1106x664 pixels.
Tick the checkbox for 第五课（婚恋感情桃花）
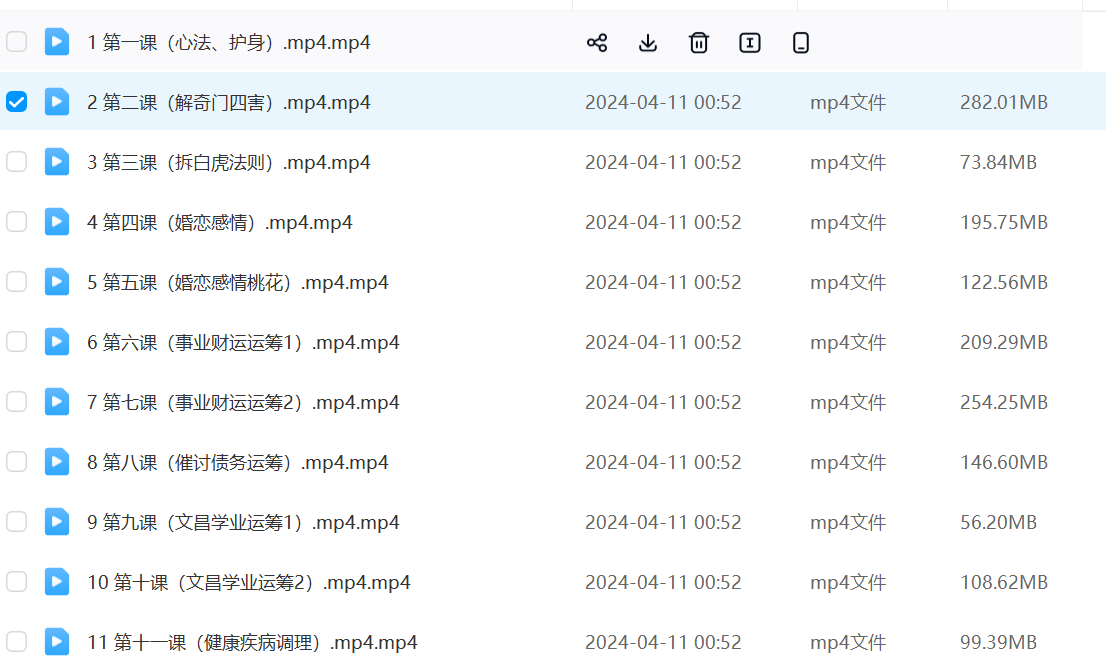coord(17,282)
